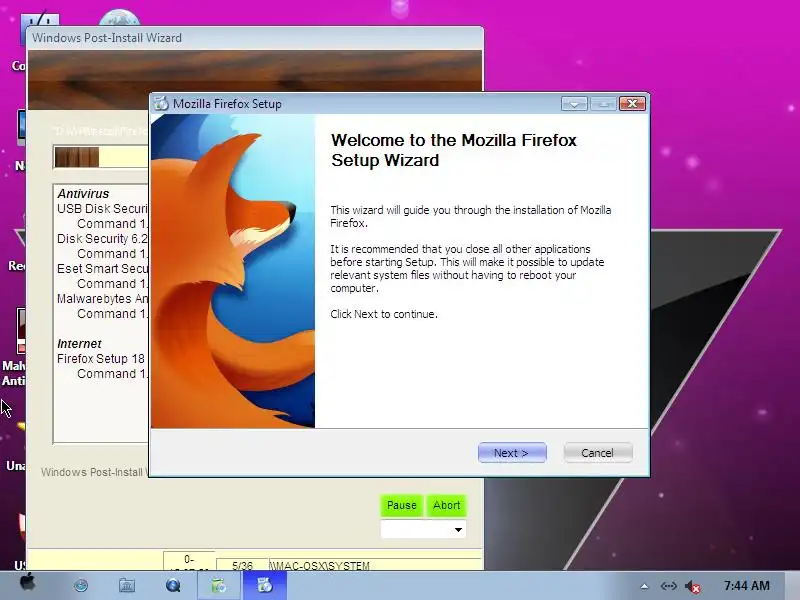Open the QuickTime-style Q taskbar icon
The width and height of the screenshot is (800, 600).
(173, 585)
